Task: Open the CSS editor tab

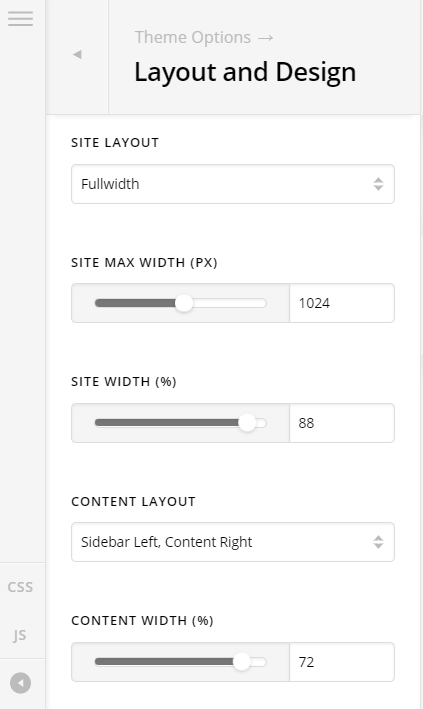Action: (x=20, y=587)
